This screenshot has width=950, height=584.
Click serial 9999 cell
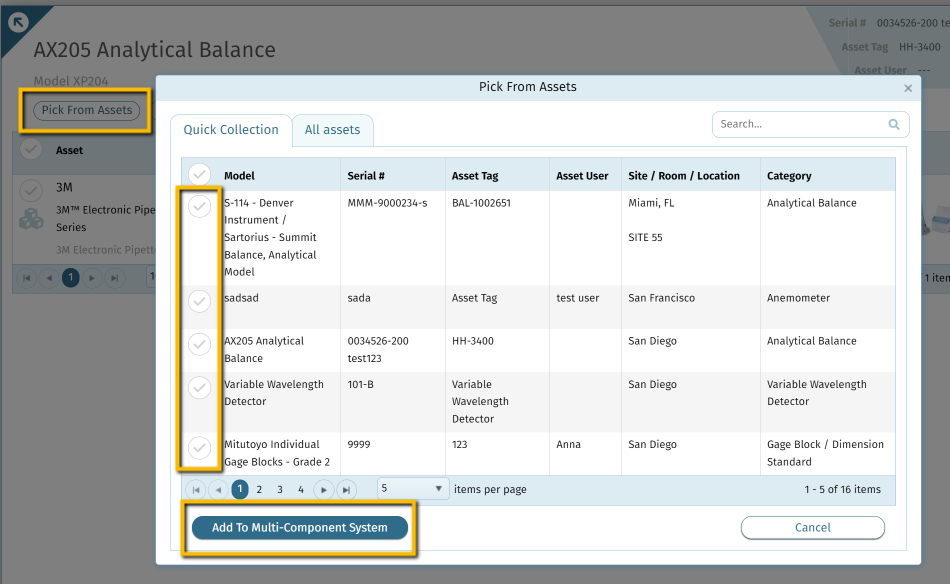(x=359, y=445)
